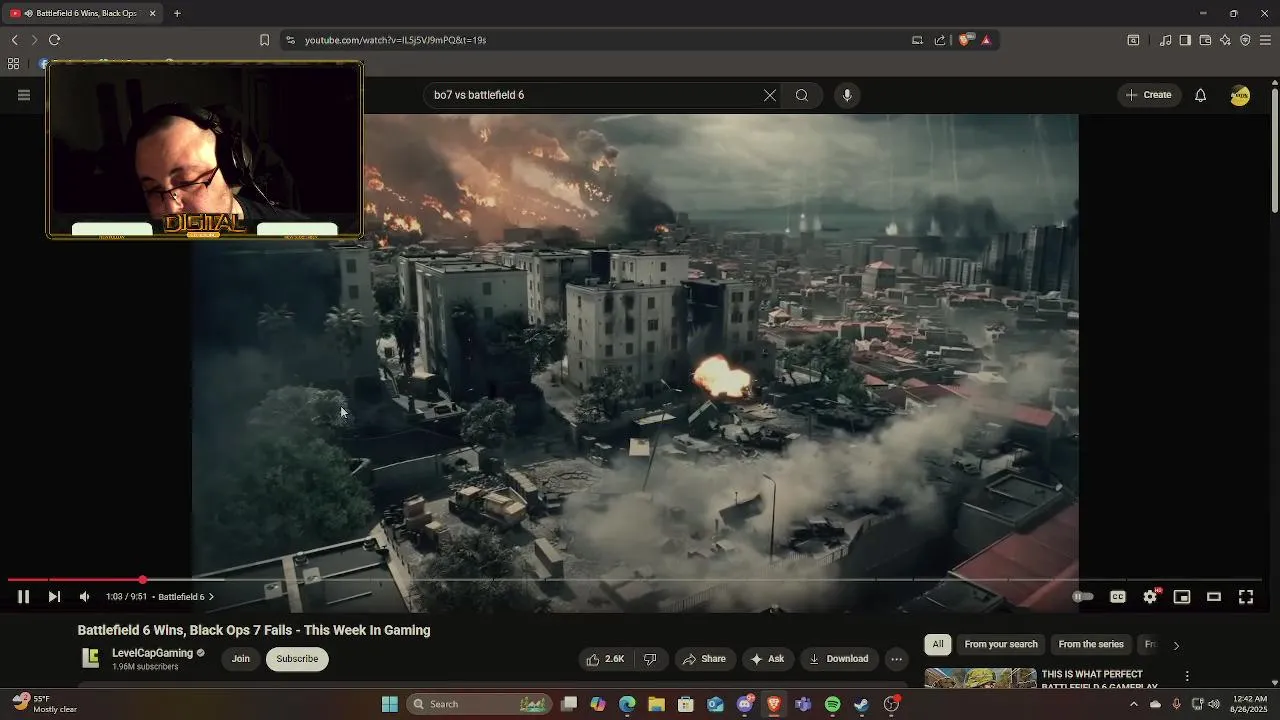Open the Brave Wallet icon
Screen dimensions: 1280x720
1205,40
